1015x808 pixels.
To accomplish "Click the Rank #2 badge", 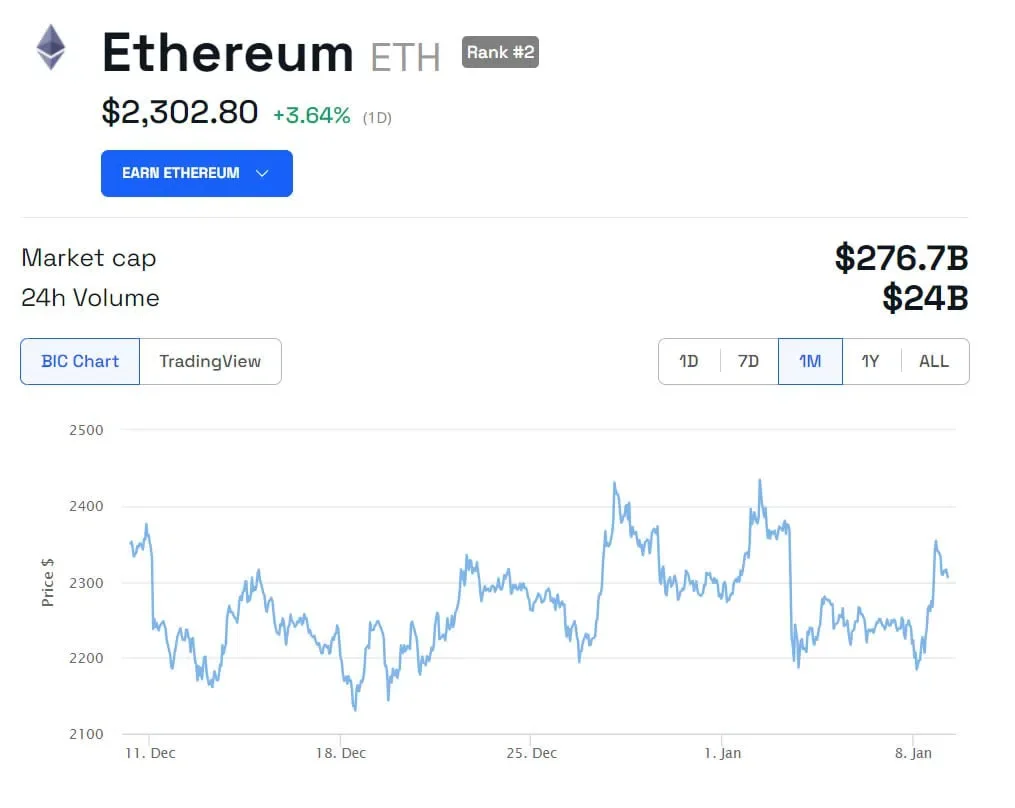I will [499, 52].
